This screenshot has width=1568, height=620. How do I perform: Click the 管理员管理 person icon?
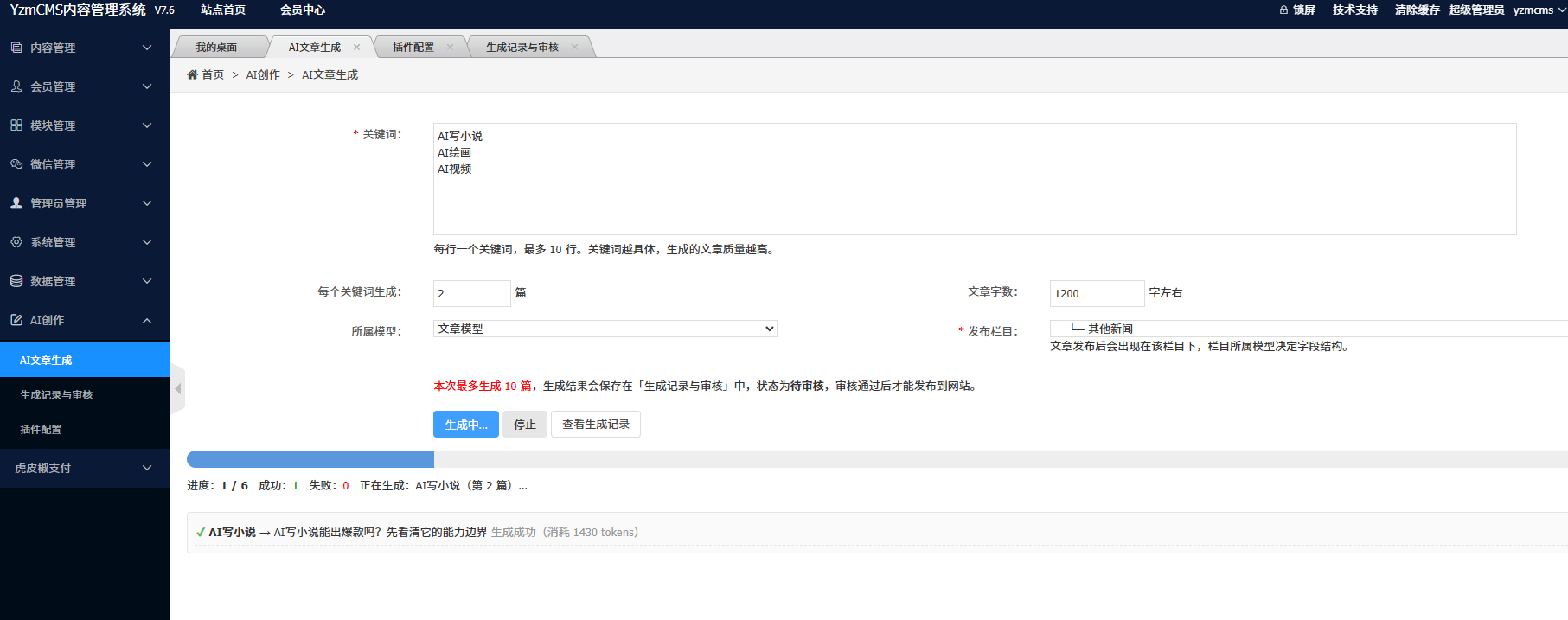pyautogui.click(x=16, y=203)
